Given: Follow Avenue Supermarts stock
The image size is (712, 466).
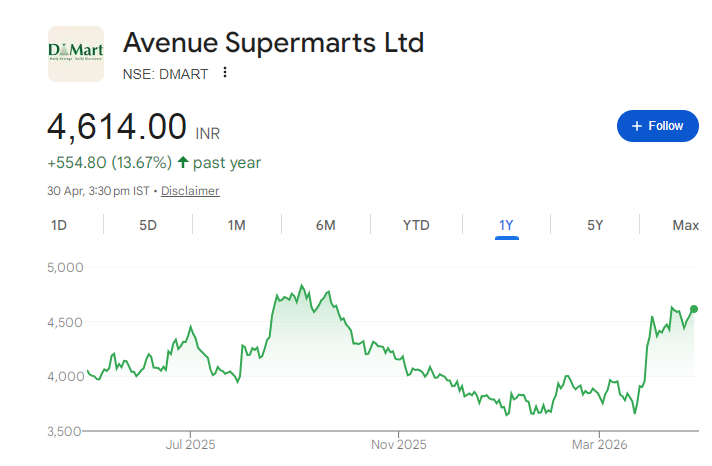Looking at the screenshot, I should (x=658, y=126).
